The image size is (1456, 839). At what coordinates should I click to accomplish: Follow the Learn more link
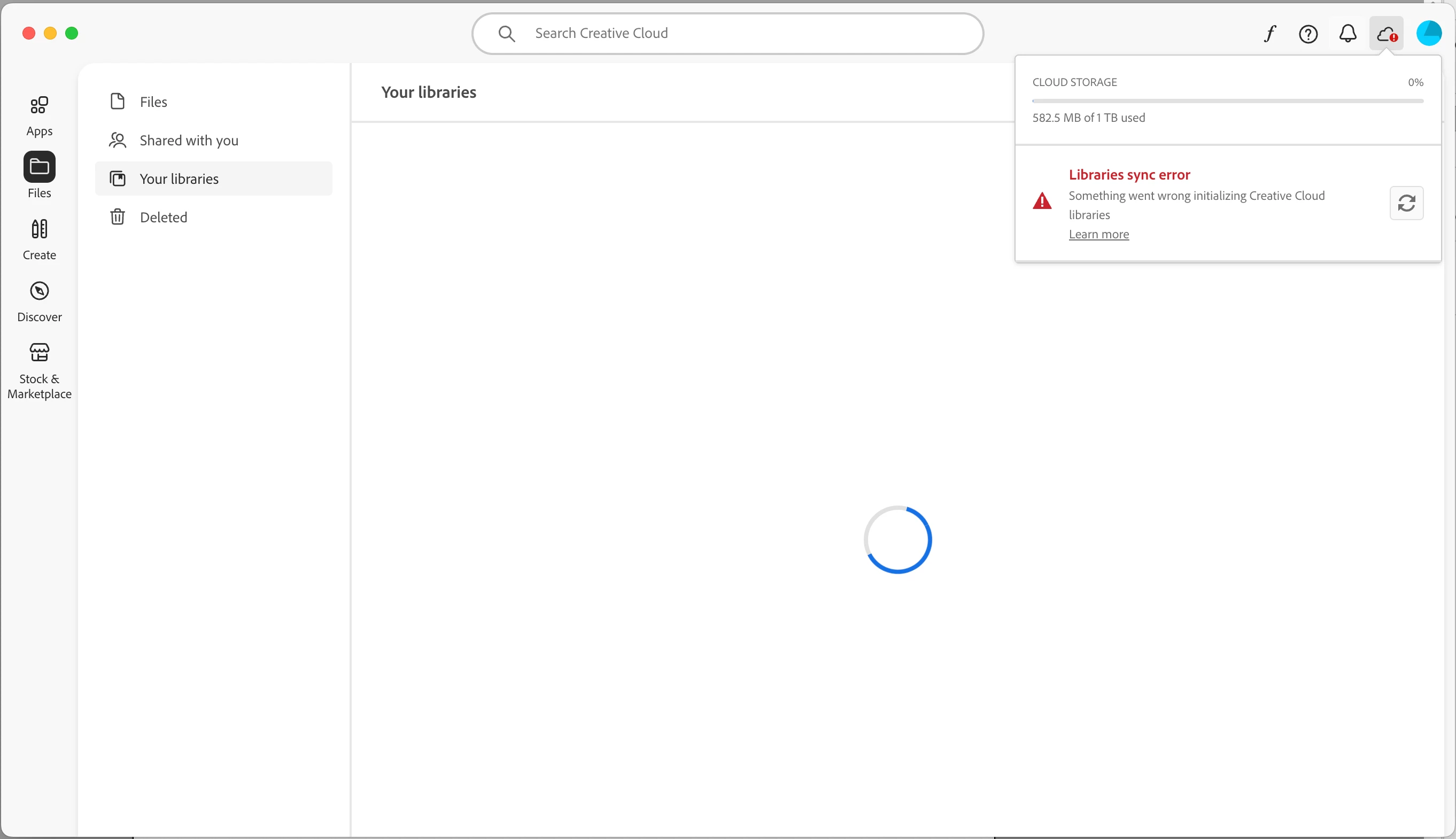click(x=1098, y=234)
